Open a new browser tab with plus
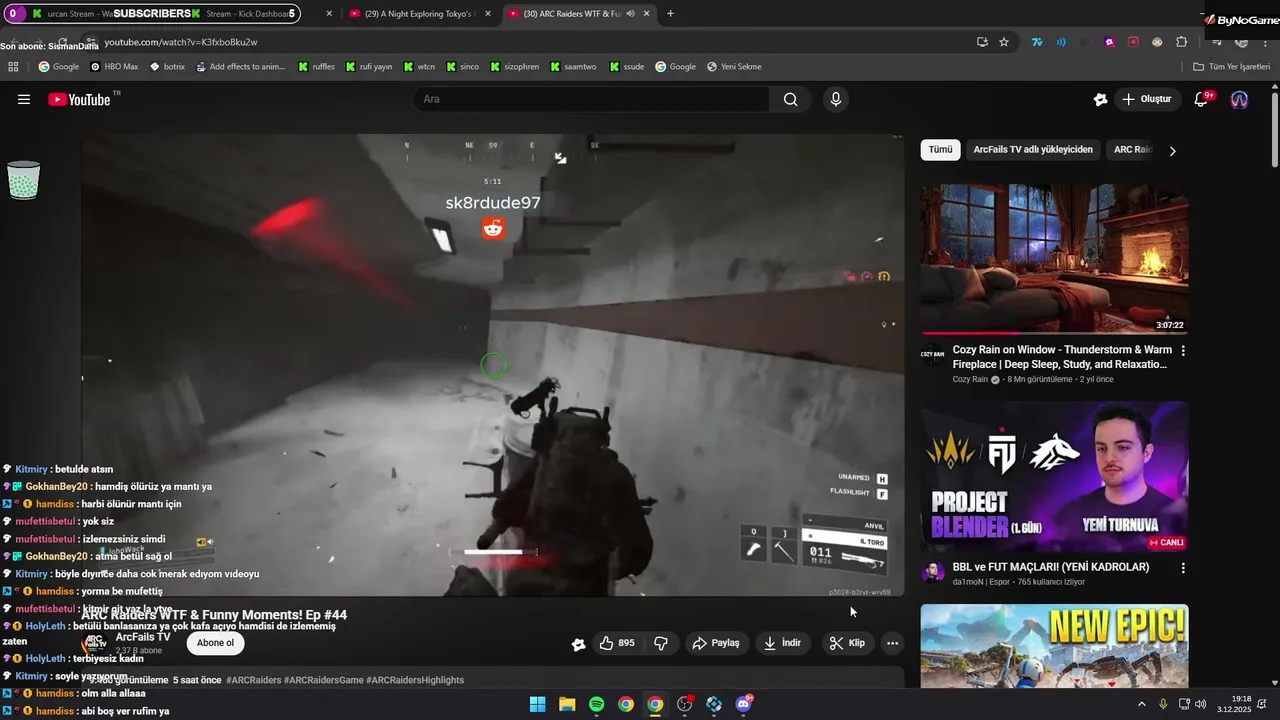This screenshot has height=720, width=1280. coord(670,14)
